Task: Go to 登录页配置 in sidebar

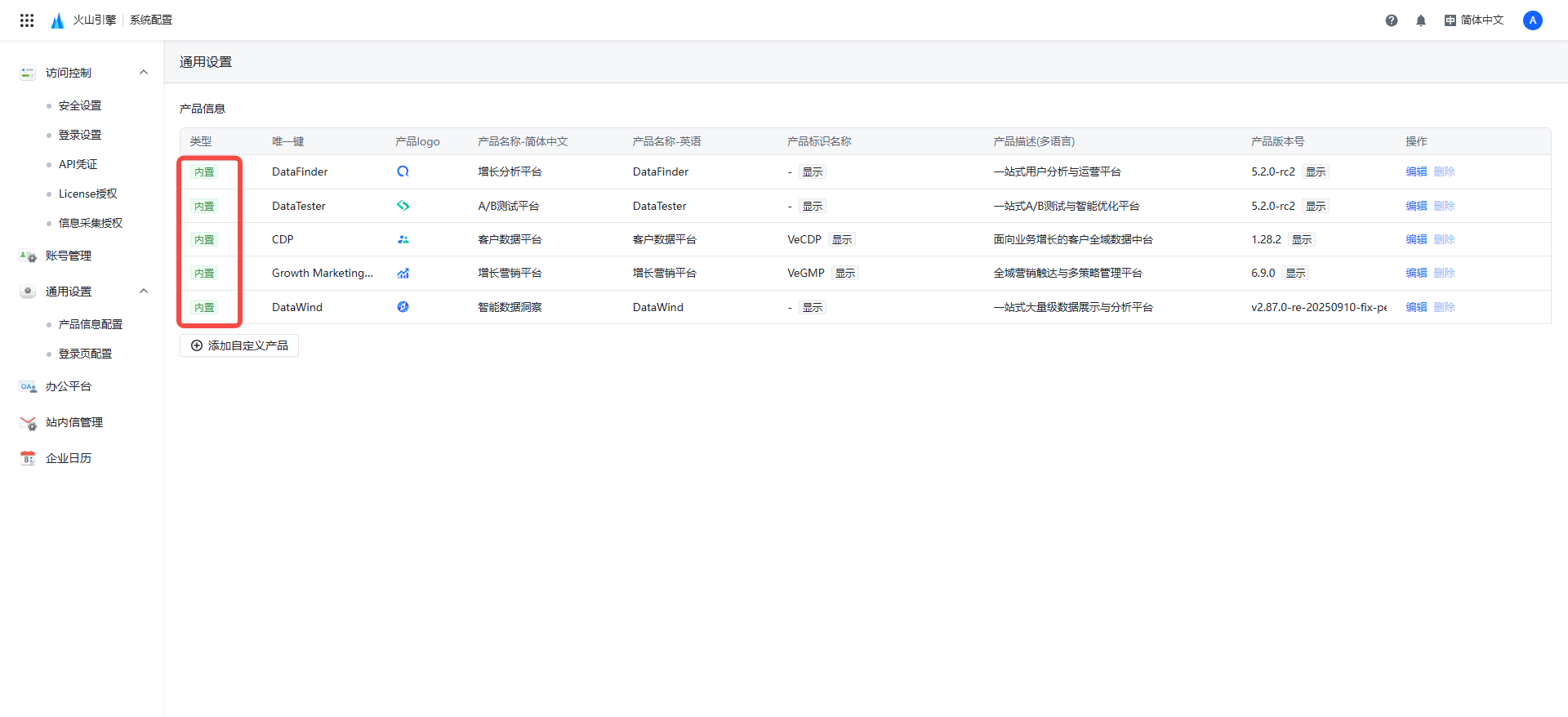Action: click(85, 354)
